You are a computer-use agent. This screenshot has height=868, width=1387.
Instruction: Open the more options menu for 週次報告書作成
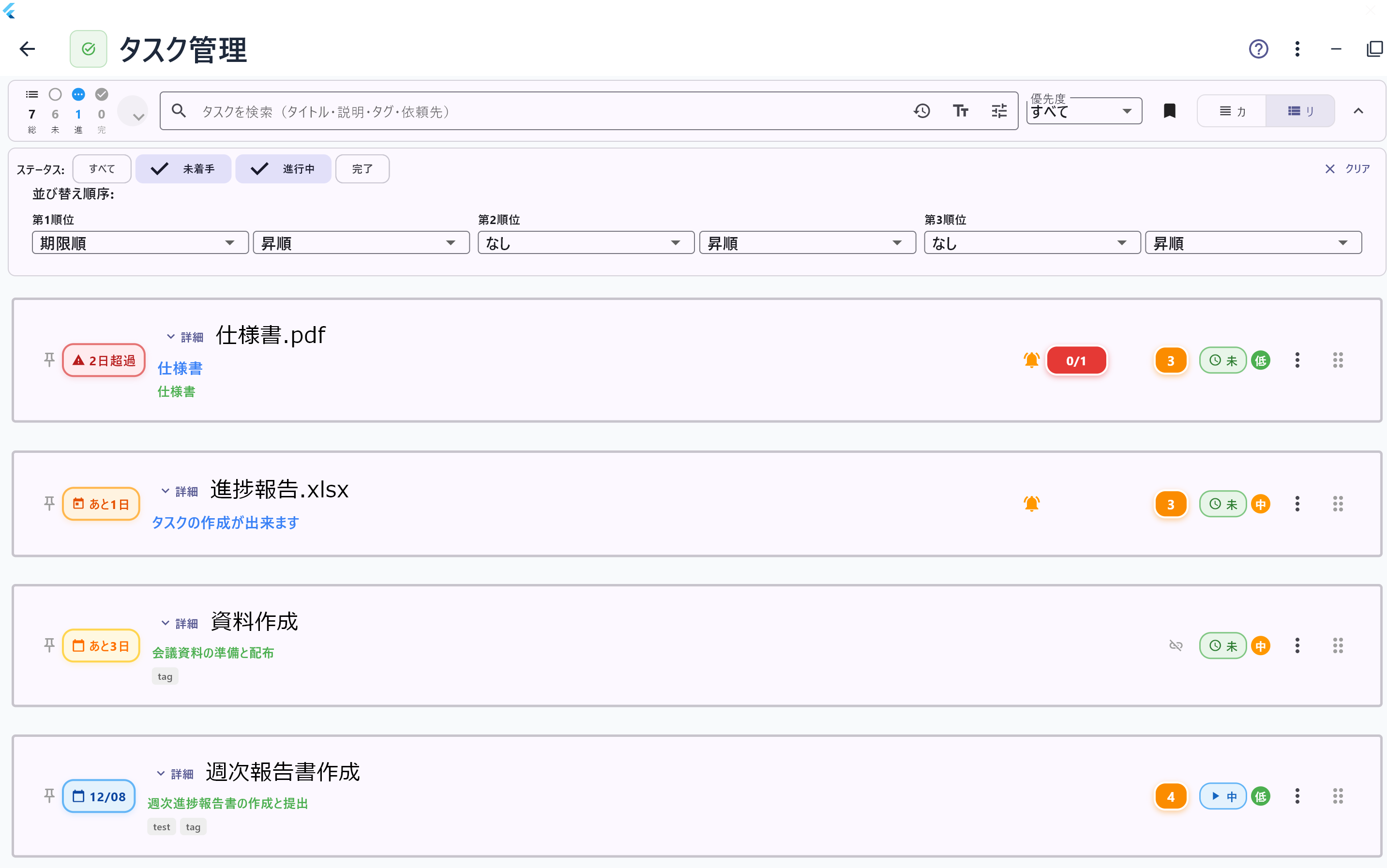pyautogui.click(x=1297, y=796)
